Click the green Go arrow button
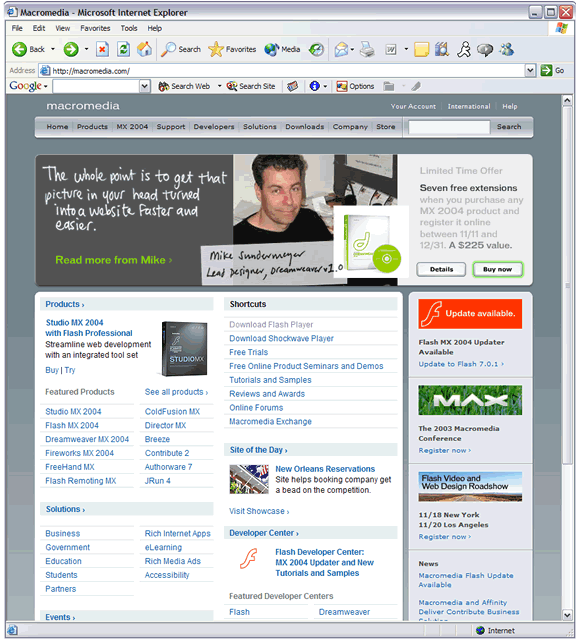Viewport: 576px width, 639px height. [x=546, y=71]
